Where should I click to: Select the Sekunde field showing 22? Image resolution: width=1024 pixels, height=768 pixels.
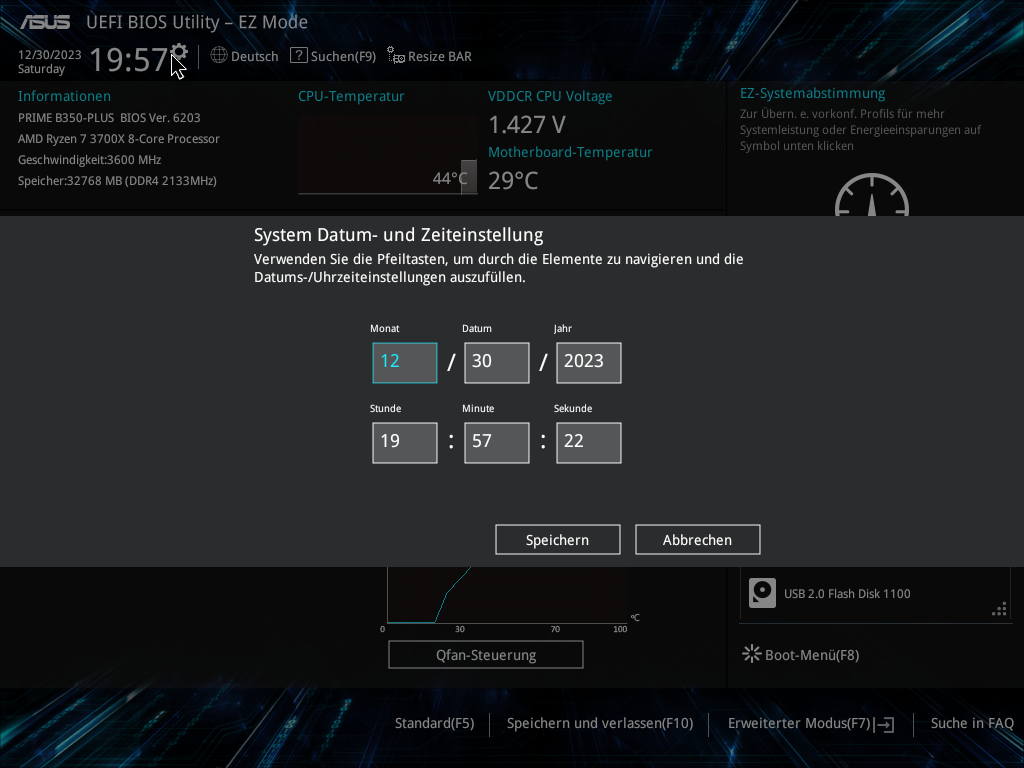tap(589, 443)
